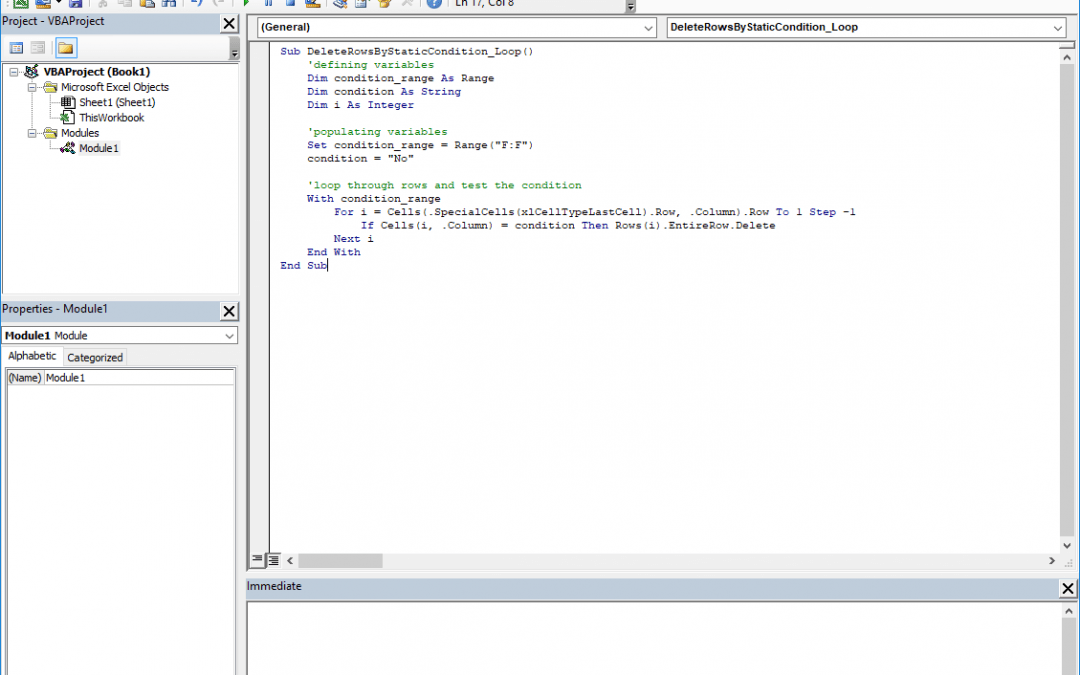
Task: Click inside the Immediate window text area
Action: coord(654,638)
